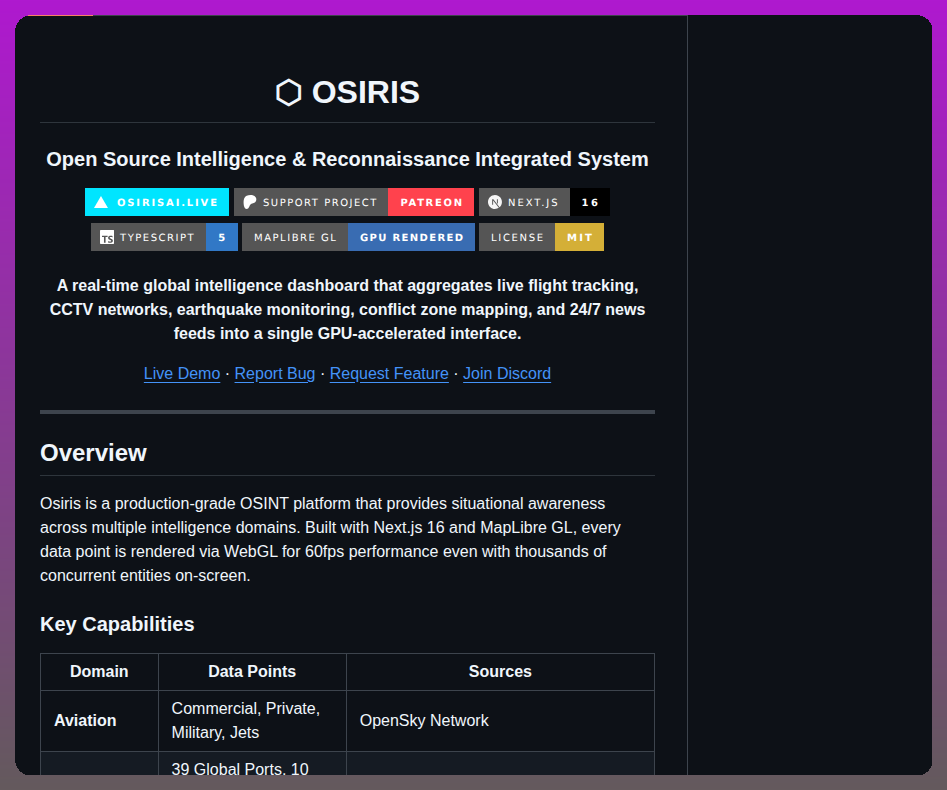The image size is (947, 790).
Task: Click the Next.js 16 badge
Action: point(544,202)
